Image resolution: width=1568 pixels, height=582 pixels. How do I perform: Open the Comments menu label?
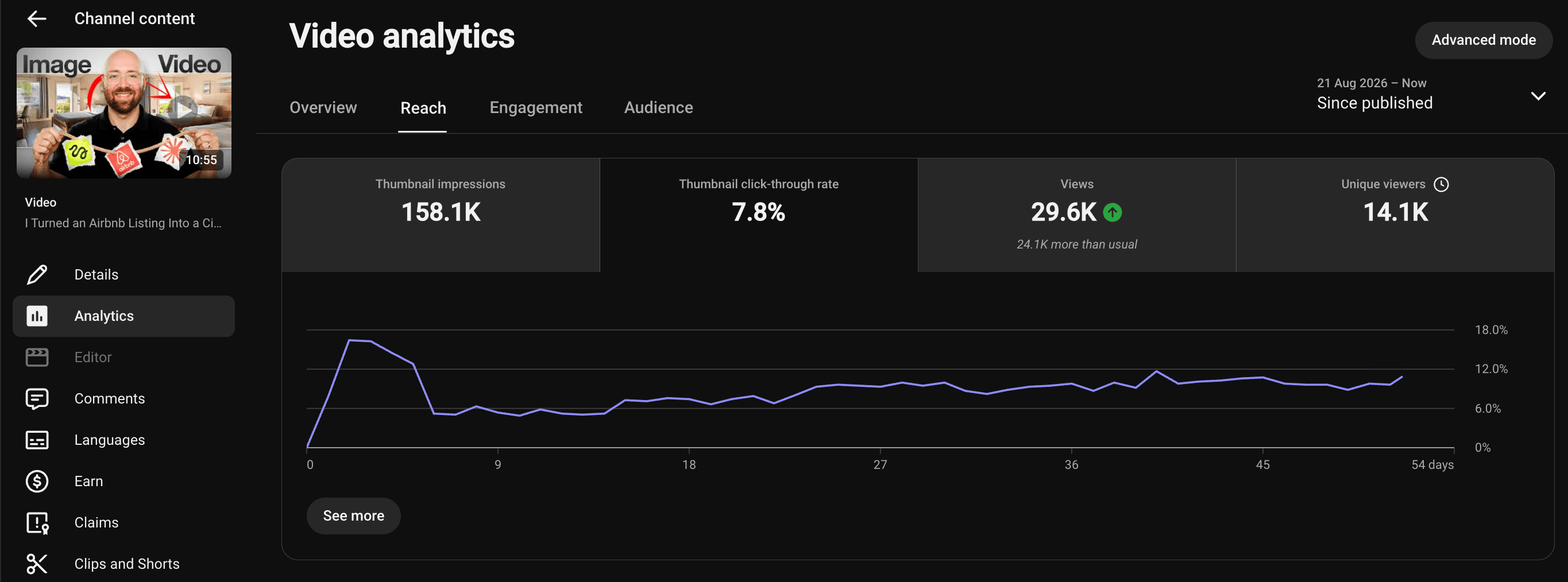(x=110, y=399)
